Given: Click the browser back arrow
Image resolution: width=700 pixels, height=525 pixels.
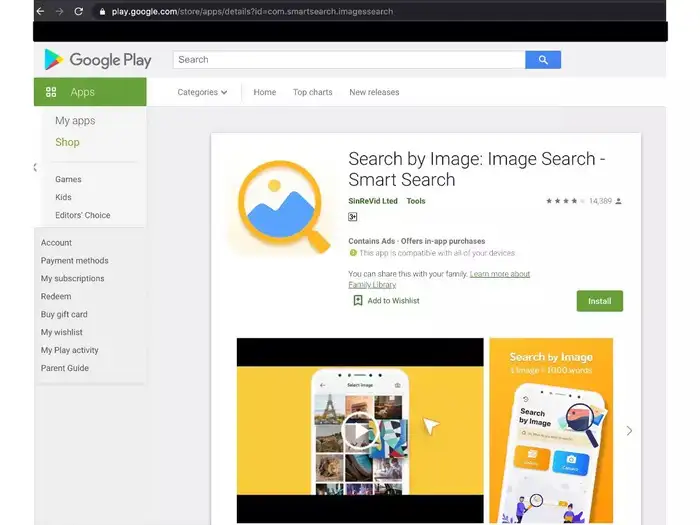Looking at the screenshot, I should pos(40,11).
